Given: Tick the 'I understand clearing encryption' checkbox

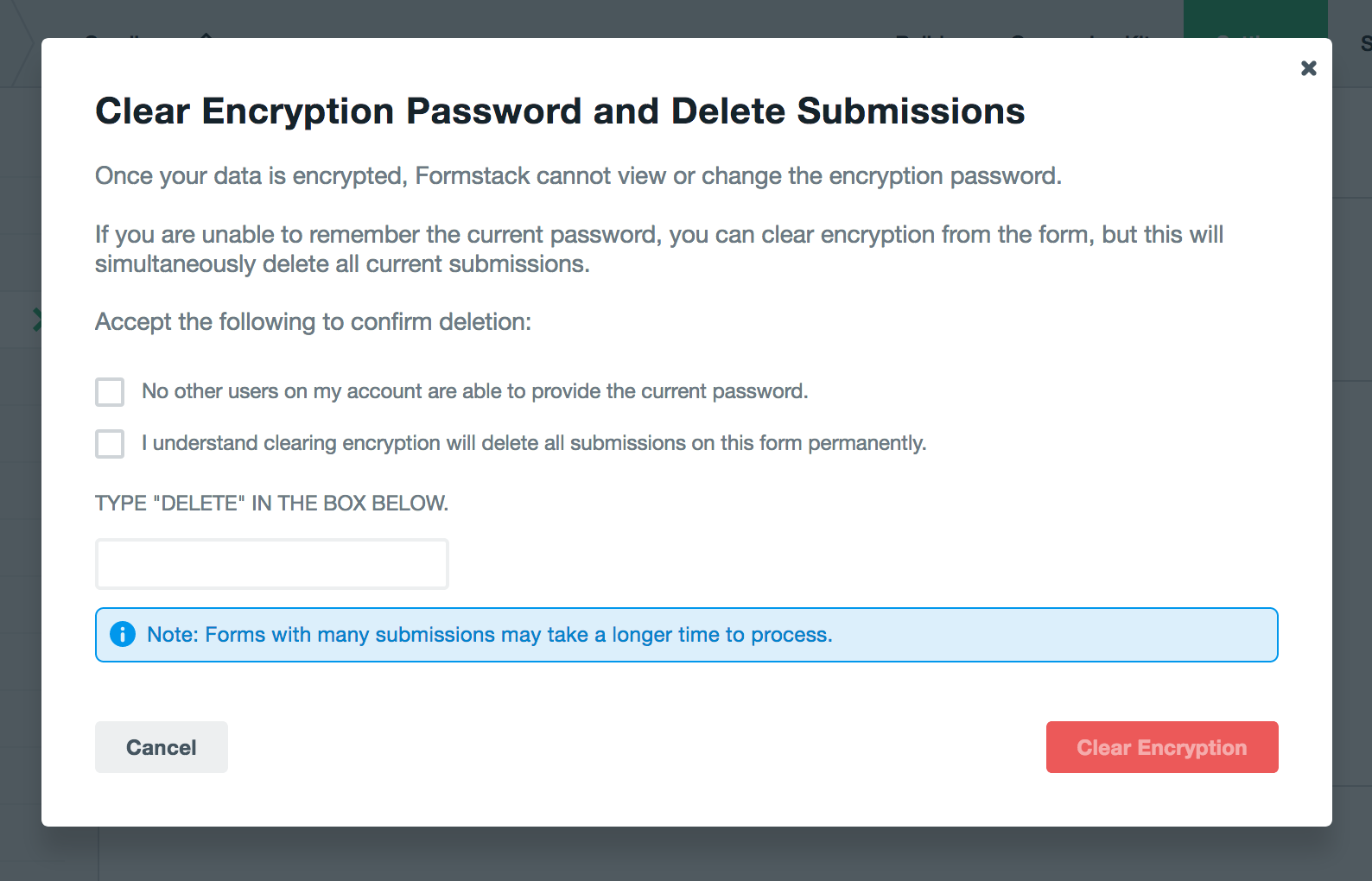Looking at the screenshot, I should click(x=110, y=443).
